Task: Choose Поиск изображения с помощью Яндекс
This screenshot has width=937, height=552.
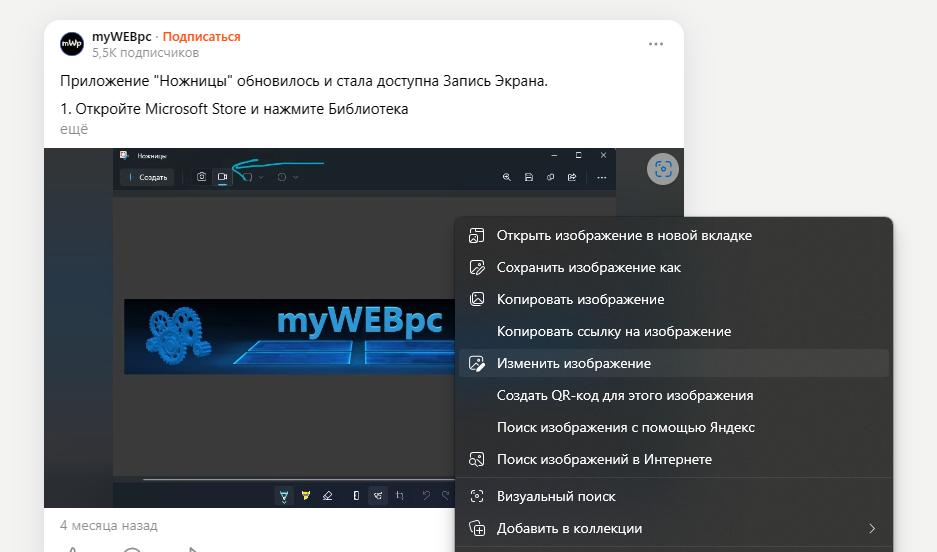Action: coord(673,427)
